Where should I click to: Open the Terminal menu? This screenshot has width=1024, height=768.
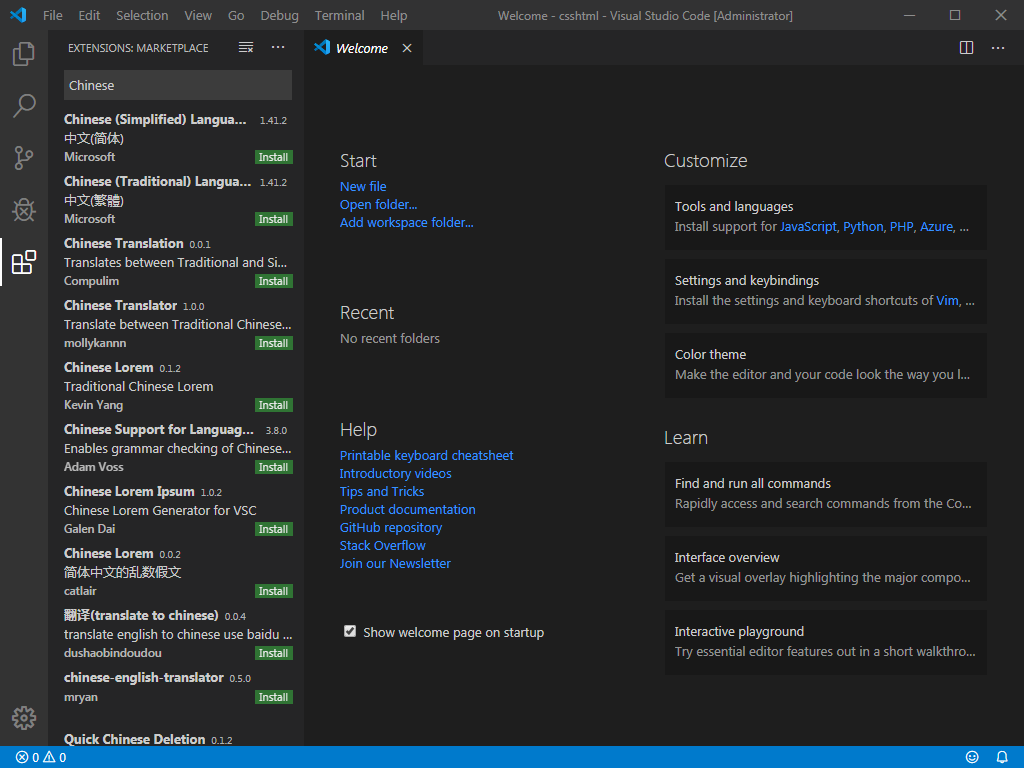[340, 15]
